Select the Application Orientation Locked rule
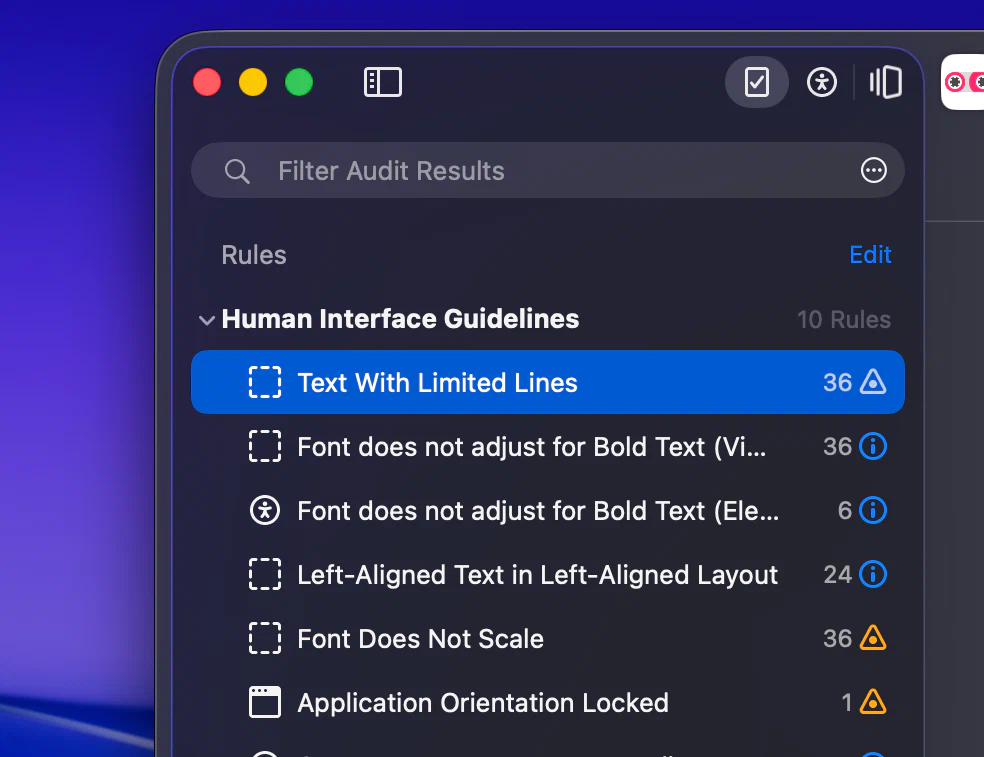 click(x=548, y=702)
